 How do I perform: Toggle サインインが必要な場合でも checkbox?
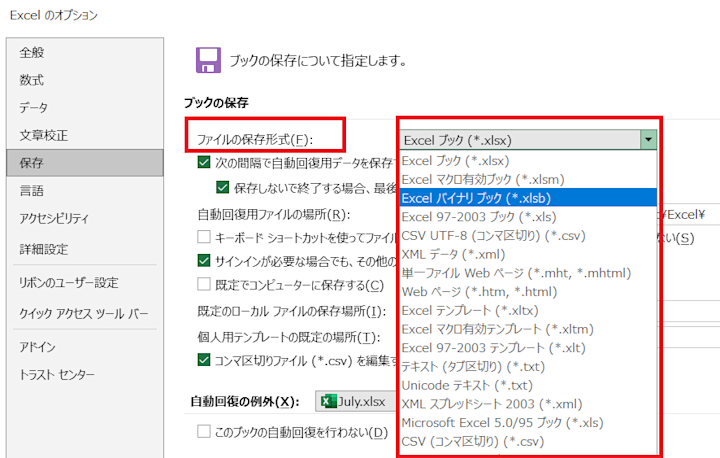point(204,260)
